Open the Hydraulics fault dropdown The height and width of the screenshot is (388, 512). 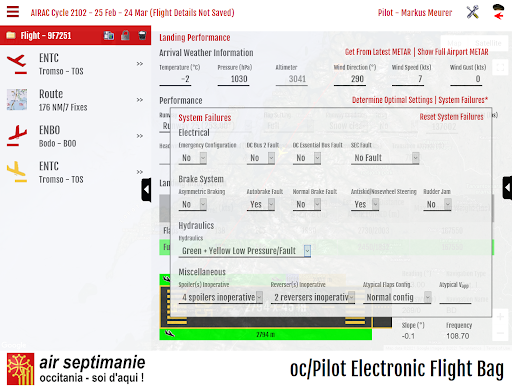coord(245,251)
